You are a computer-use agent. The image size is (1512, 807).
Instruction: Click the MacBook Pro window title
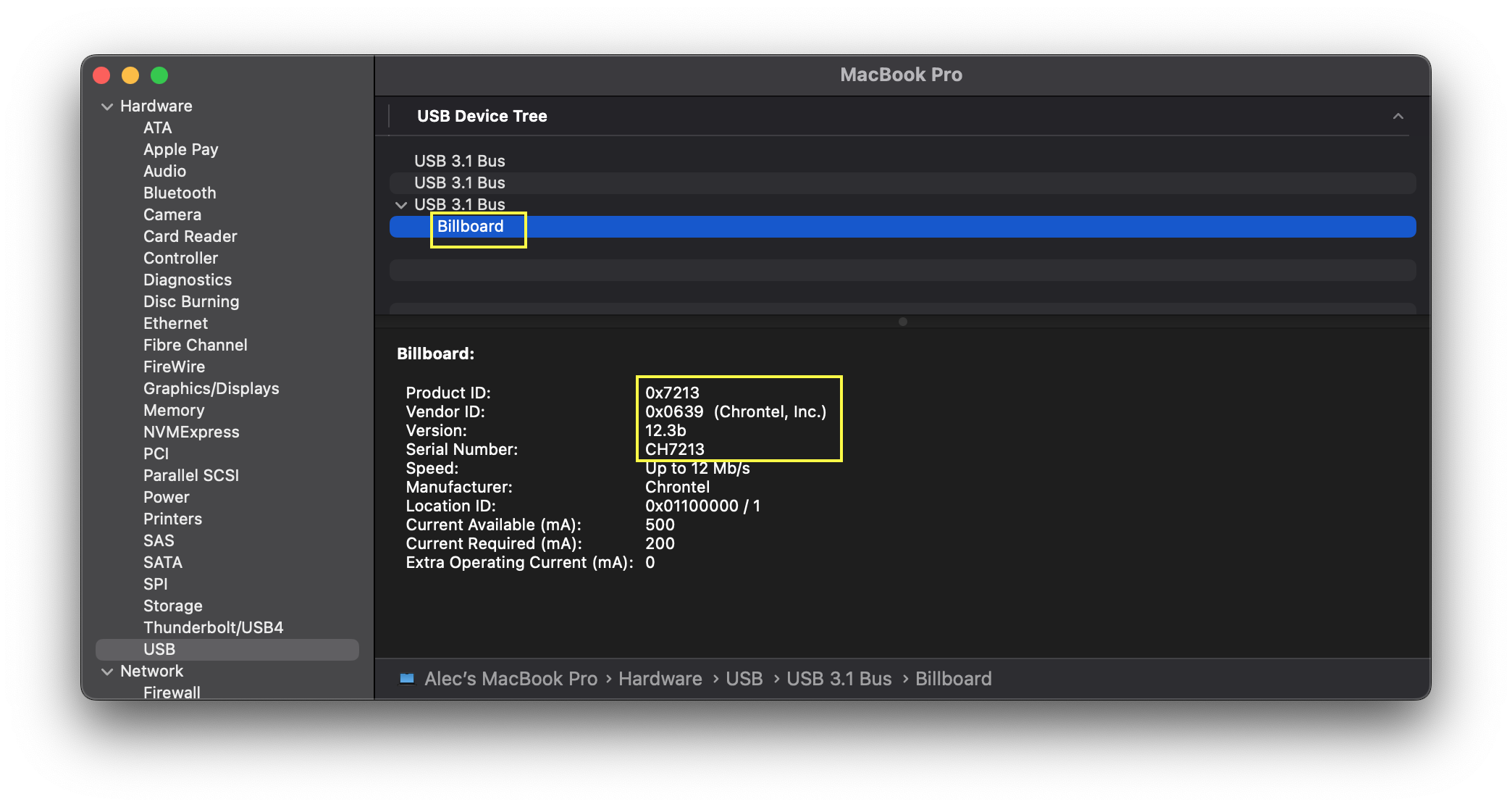[902, 75]
